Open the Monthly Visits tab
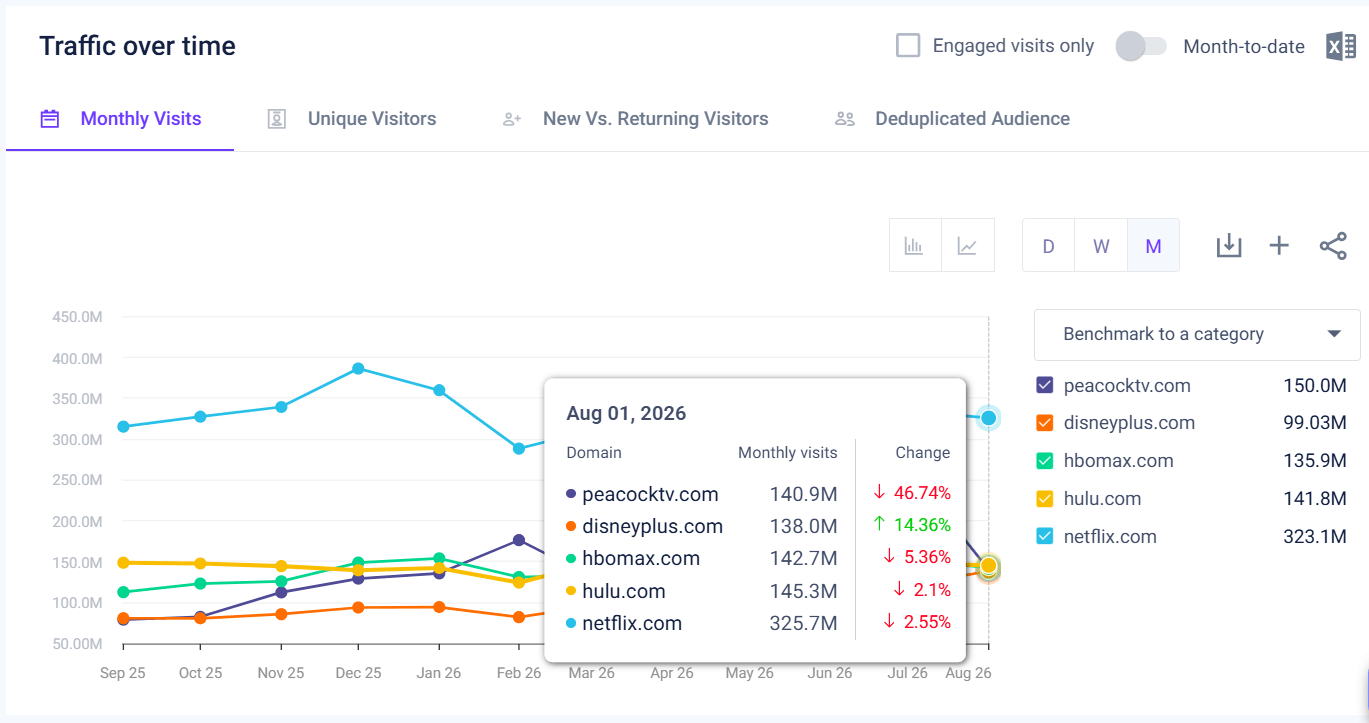Viewport: 1369px width, 723px height. 120,119
